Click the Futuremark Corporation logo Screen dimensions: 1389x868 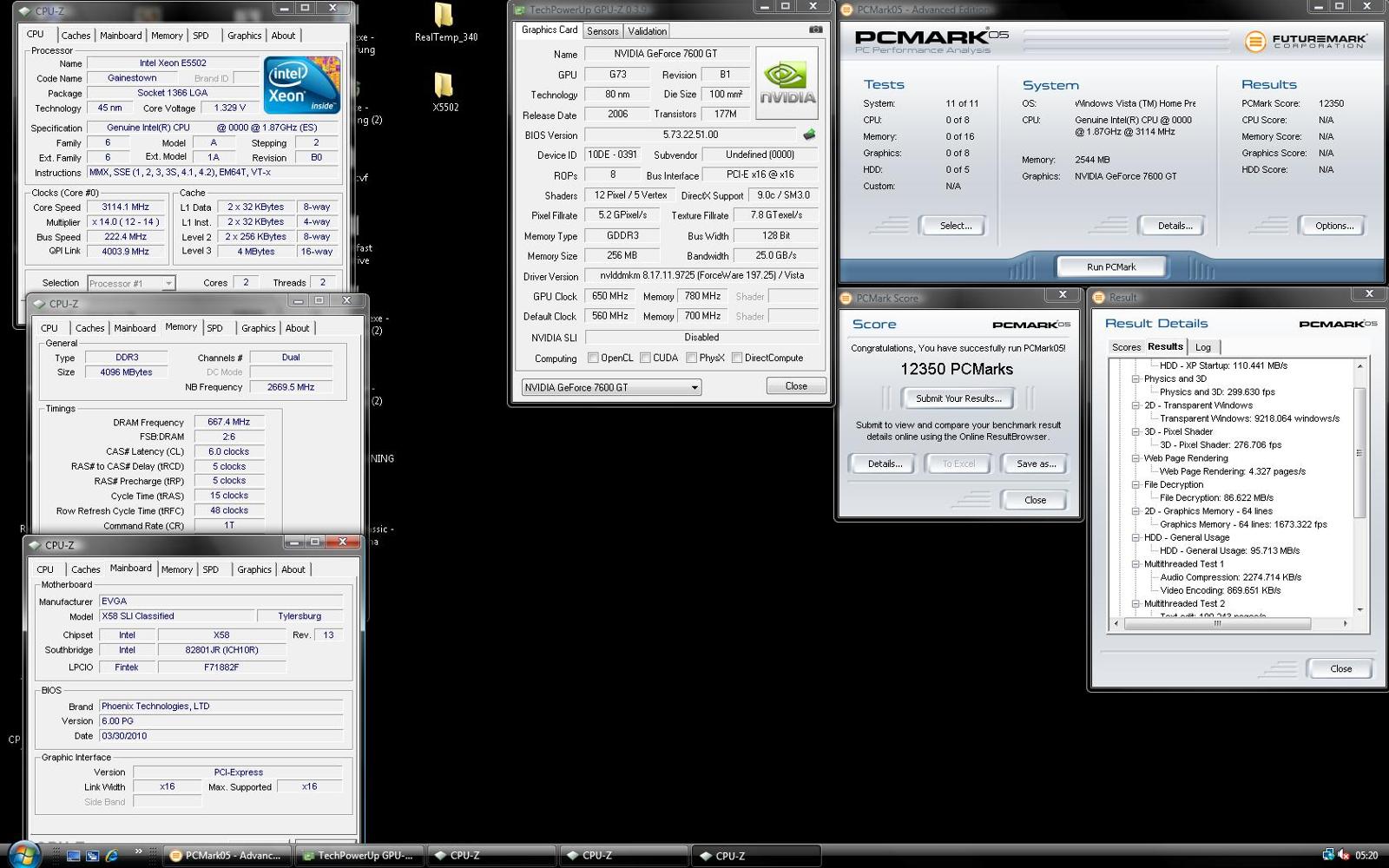pyautogui.click(x=1306, y=41)
